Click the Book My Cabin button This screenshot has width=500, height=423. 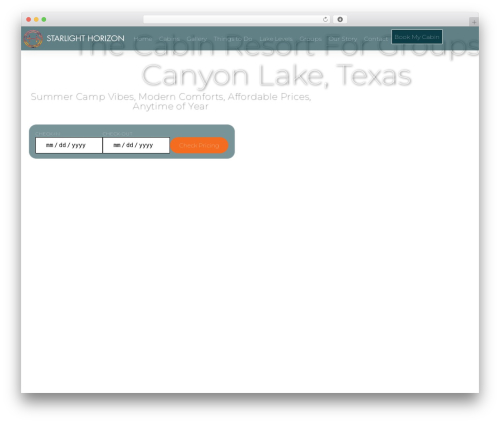[417, 37]
